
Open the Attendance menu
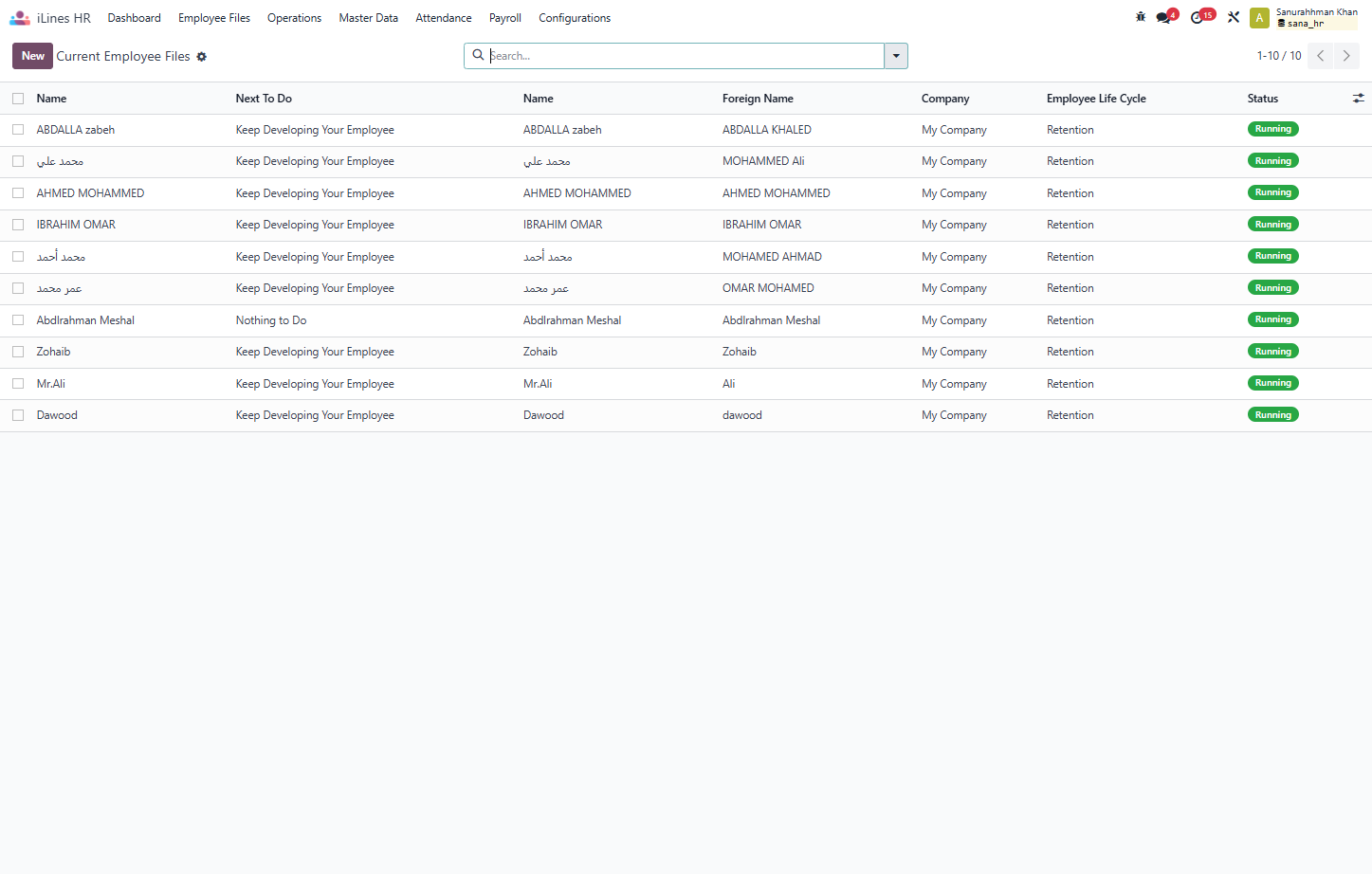444,18
